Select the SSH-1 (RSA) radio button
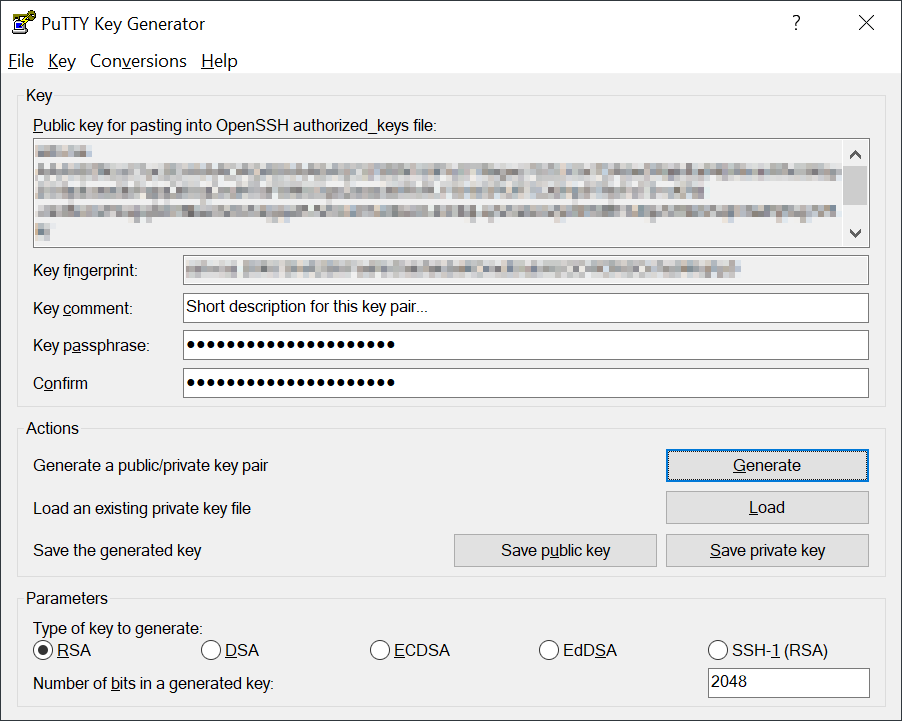The height and width of the screenshot is (721, 902). (718, 651)
